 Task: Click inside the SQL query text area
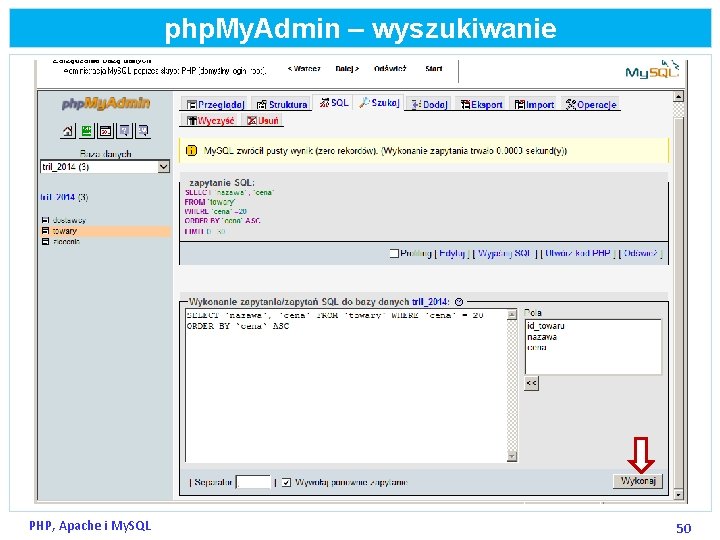346,385
